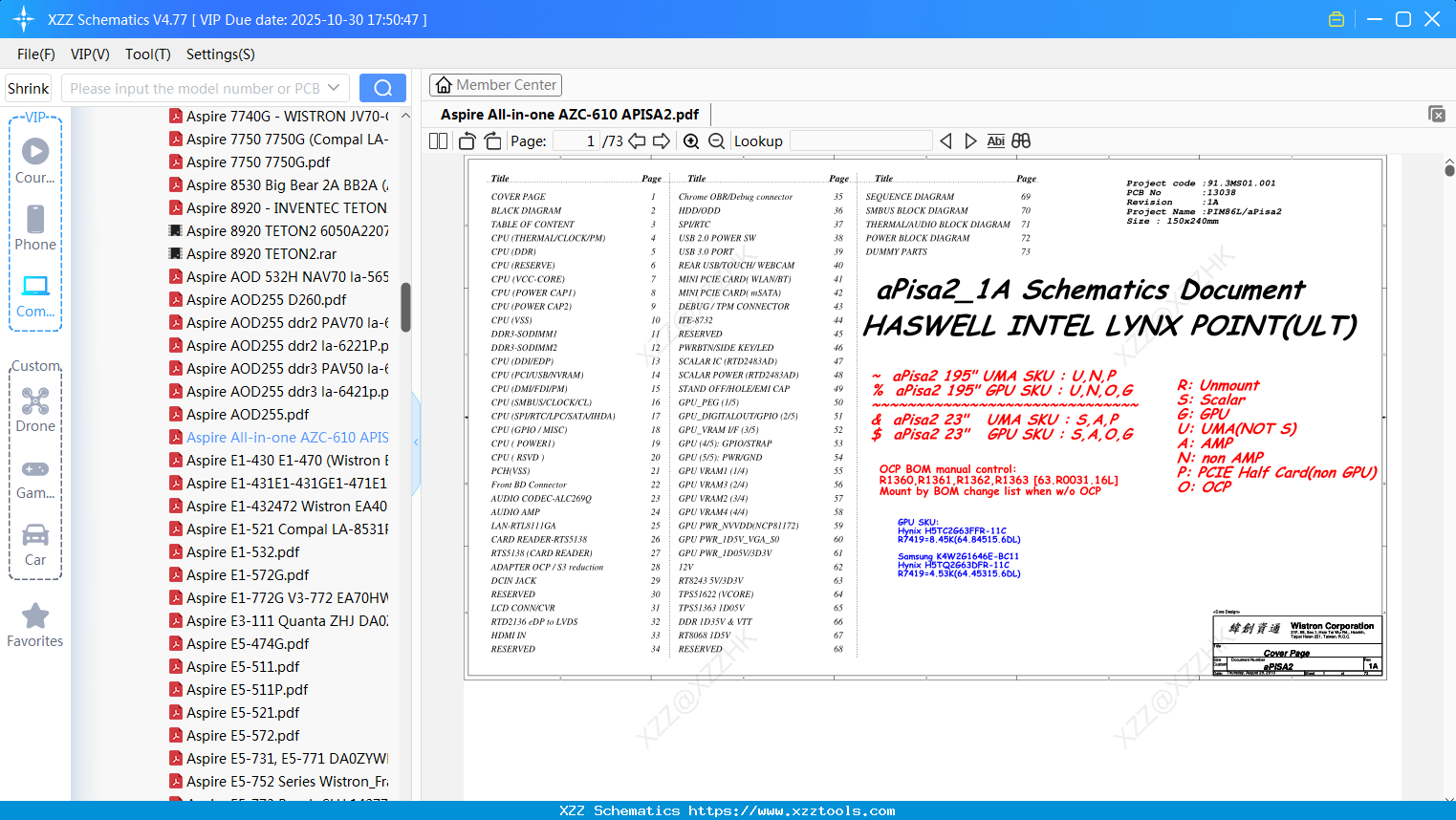Open Aspire 8920 - INVENTEC TETON file

click(x=279, y=207)
